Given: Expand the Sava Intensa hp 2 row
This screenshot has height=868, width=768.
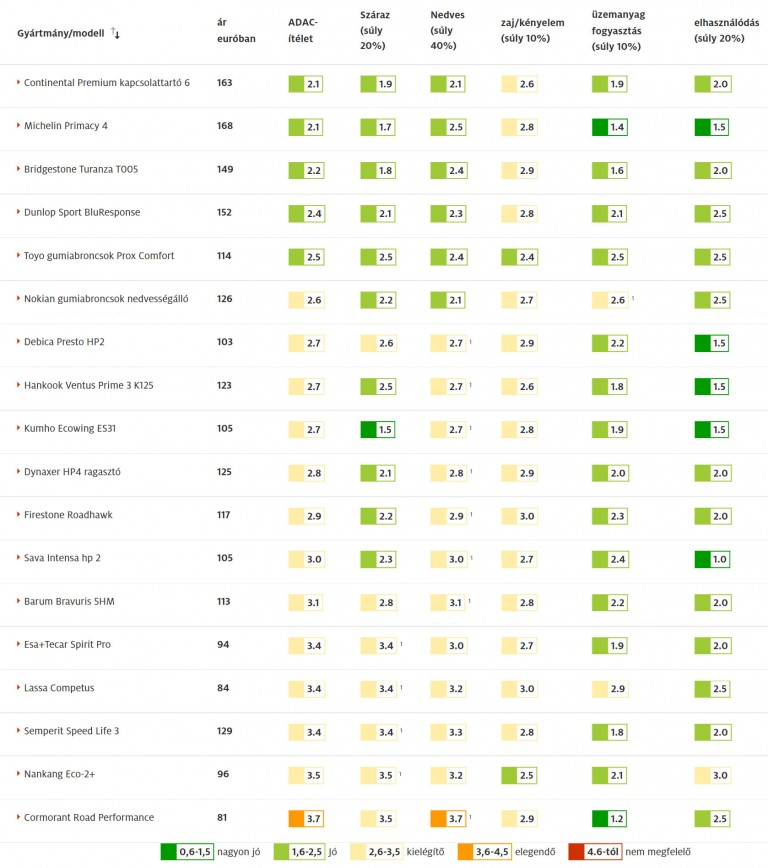Looking at the screenshot, I should tap(19, 558).
